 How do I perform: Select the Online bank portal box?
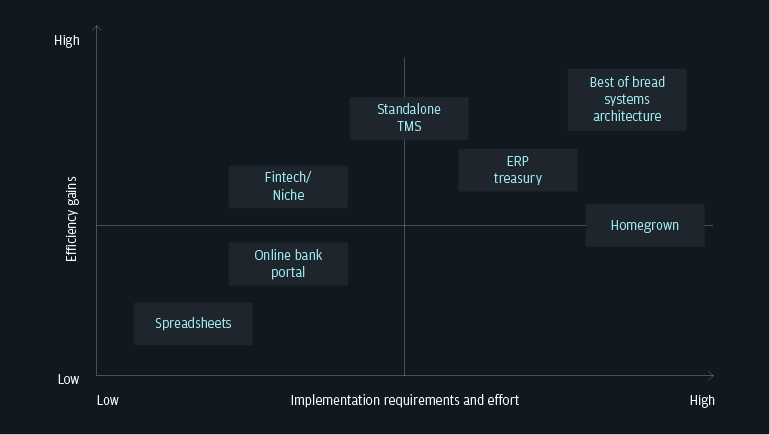pyautogui.click(x=288, y=264)
